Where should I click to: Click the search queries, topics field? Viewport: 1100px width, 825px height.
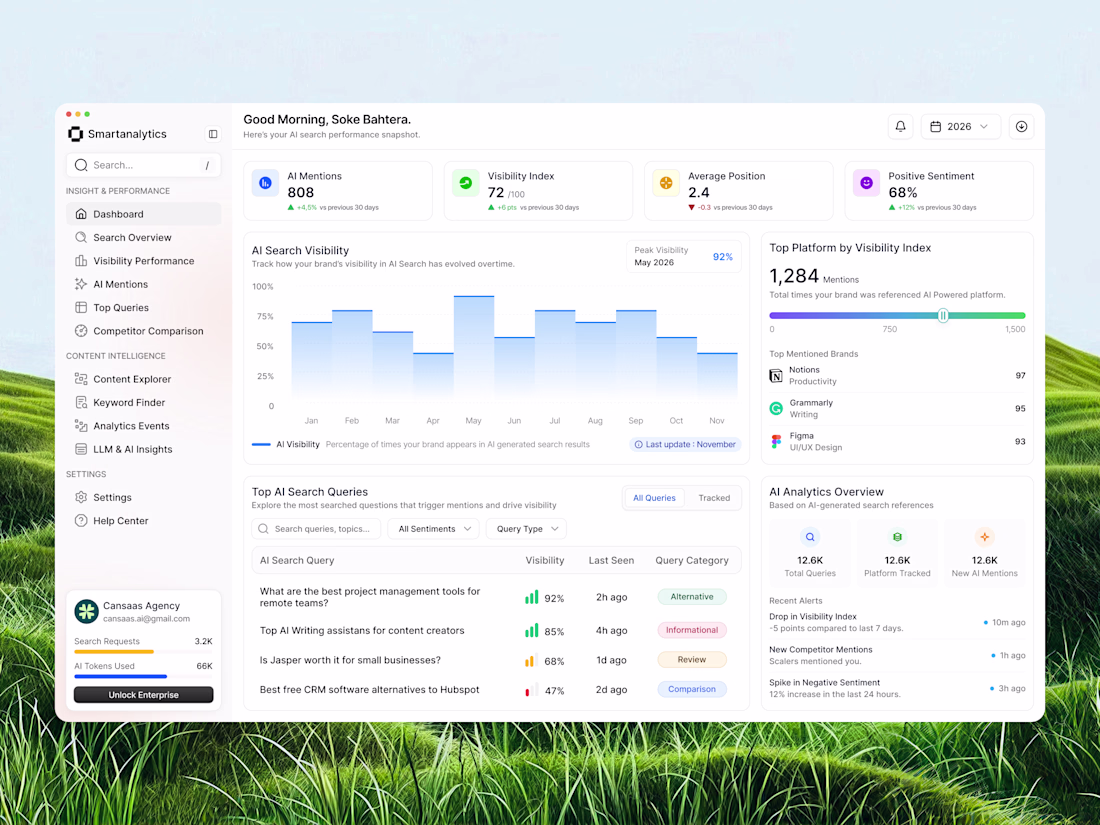tap(316, 529)
